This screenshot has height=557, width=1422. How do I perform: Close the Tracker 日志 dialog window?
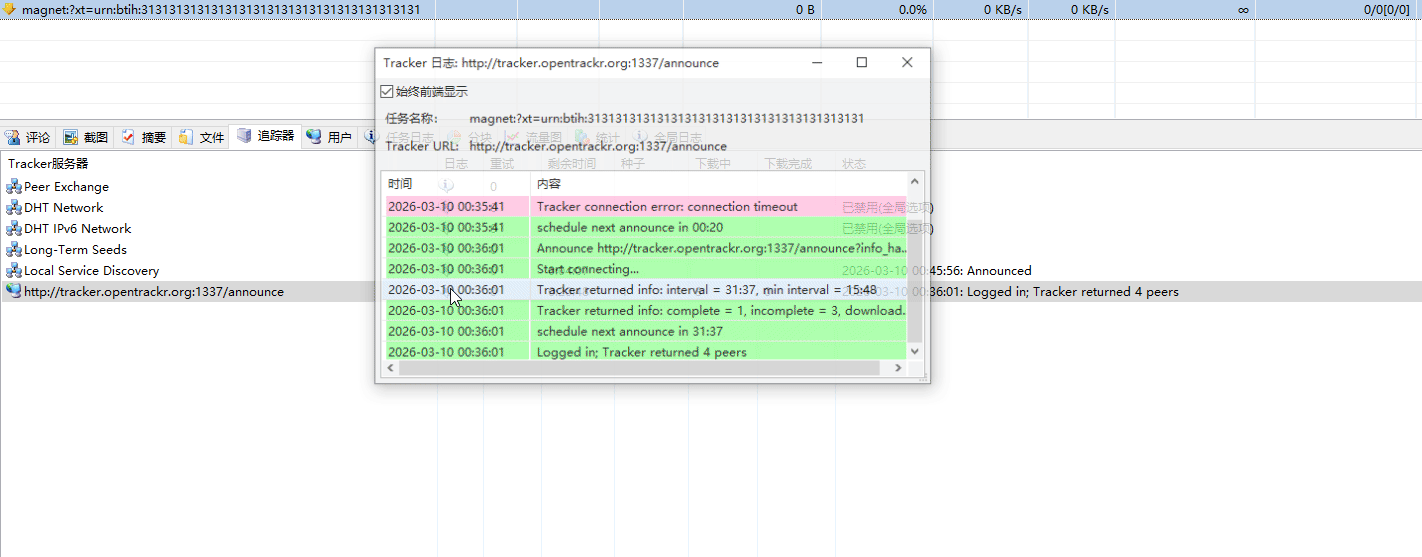(907, 63)
